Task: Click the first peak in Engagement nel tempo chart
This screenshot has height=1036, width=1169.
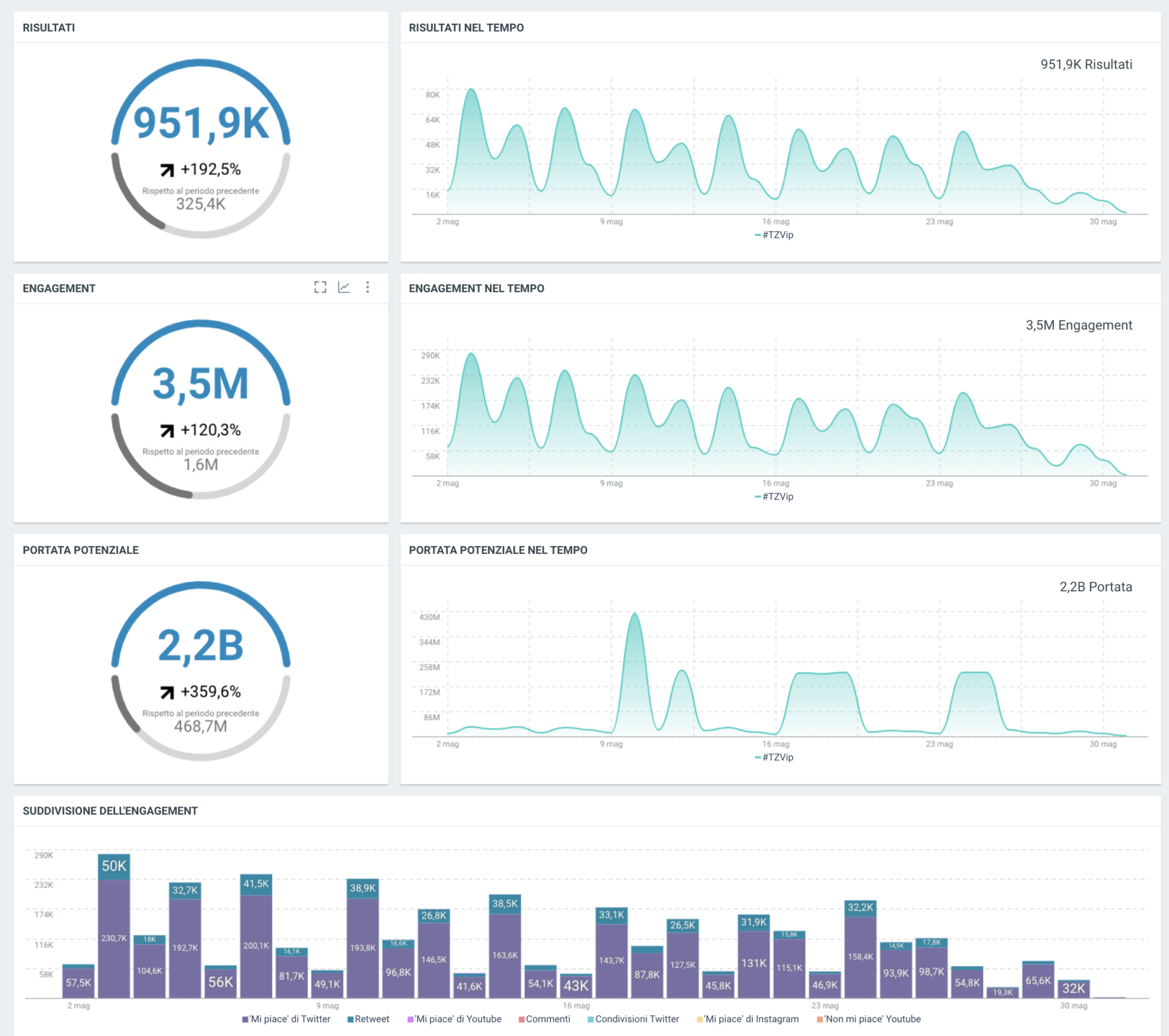Action: click(x=471, y=353)
